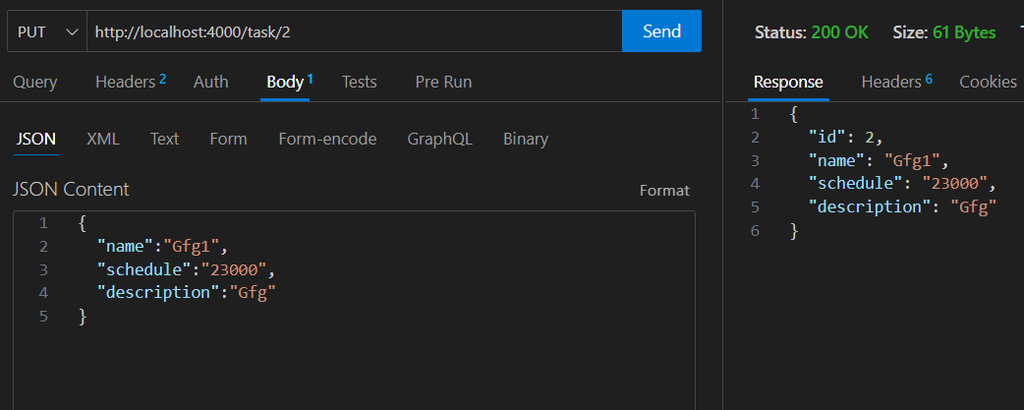This screenshot has width=1024, height=410.
Task: Select Binary body type
Action: click(525, 139)
